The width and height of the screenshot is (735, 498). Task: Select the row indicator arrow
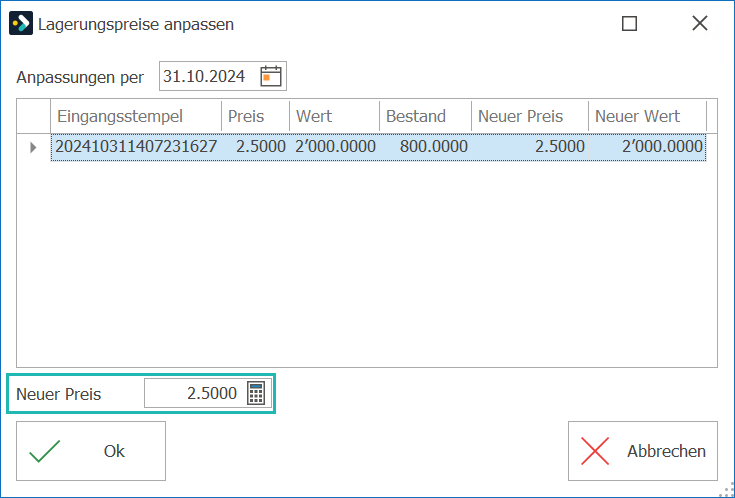(33, 147)
